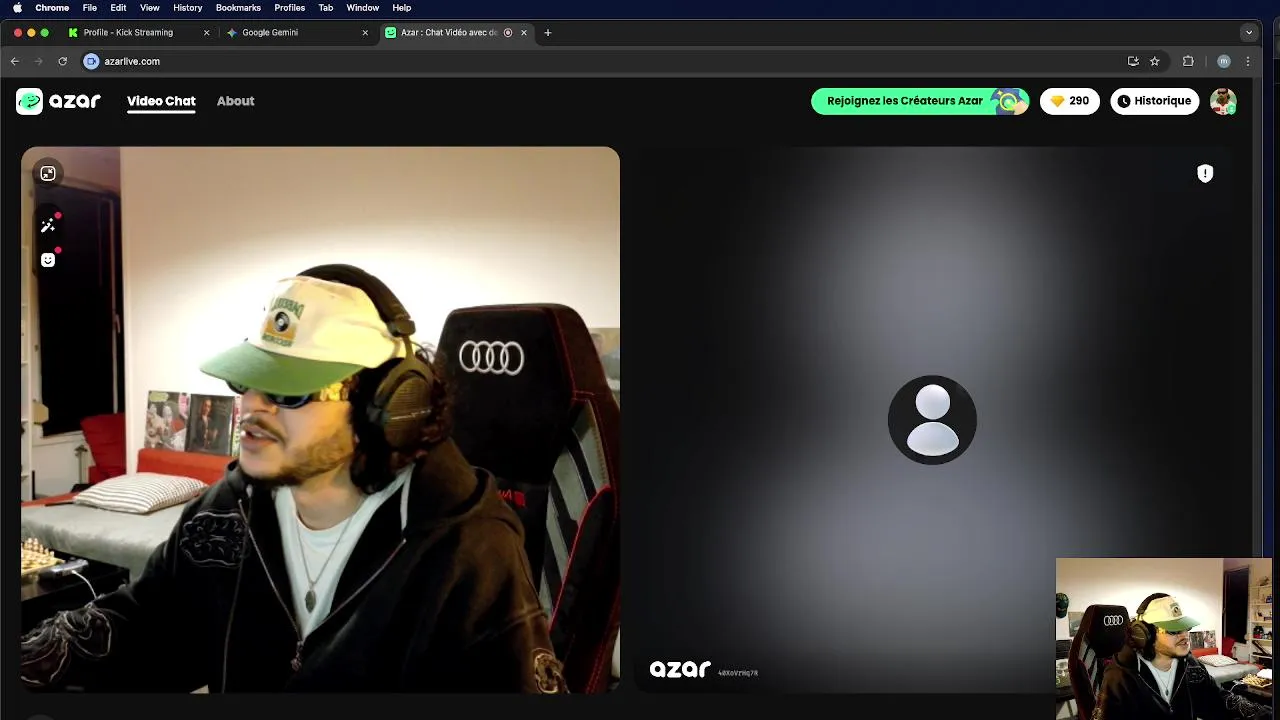This screenshot has width=1280, height=720.
Task: Open the Apple menu
Action: click(x=17, y=7)
